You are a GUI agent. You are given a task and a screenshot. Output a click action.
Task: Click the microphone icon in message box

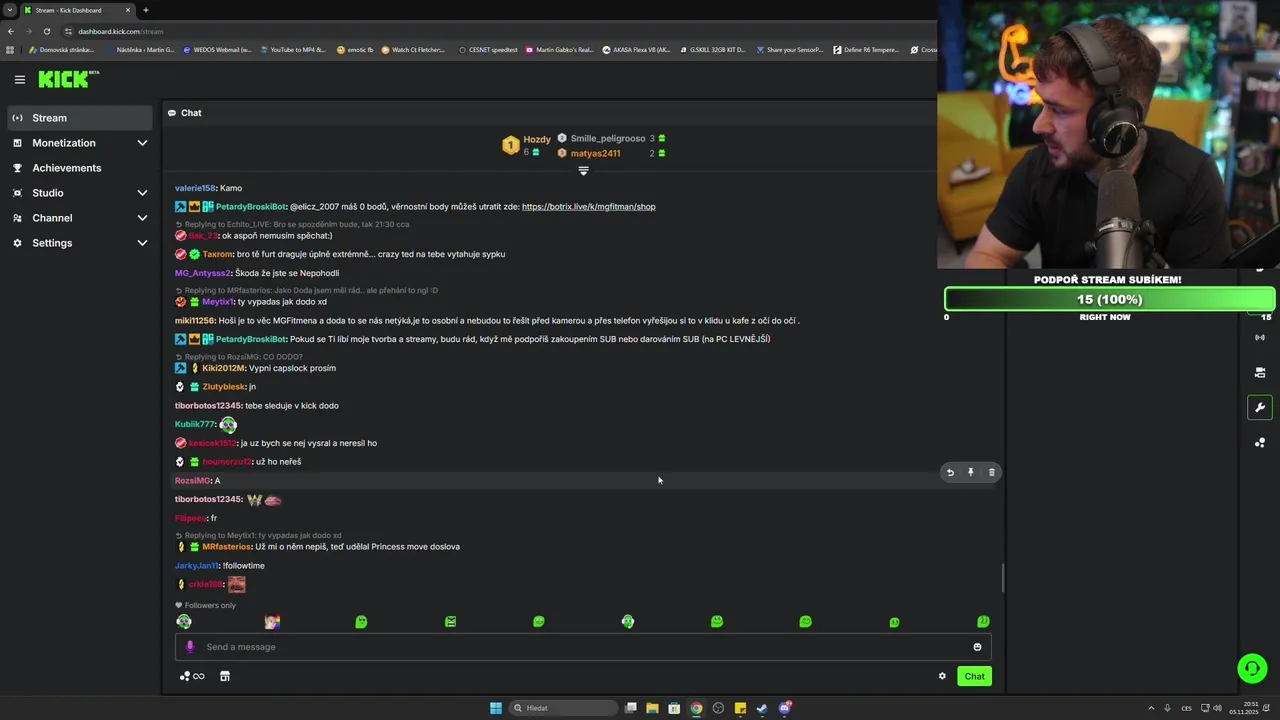tap(190, 647)
